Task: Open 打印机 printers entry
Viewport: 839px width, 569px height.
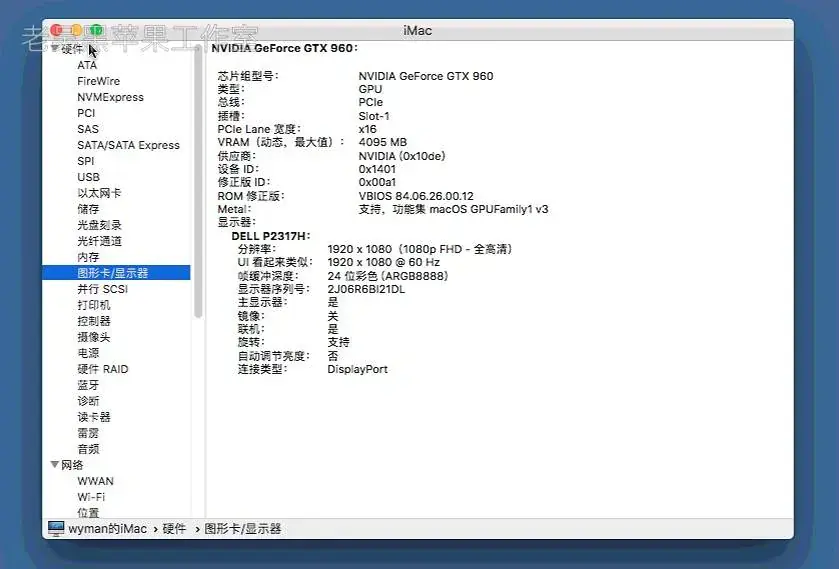Action: click(x=94, y=305)
